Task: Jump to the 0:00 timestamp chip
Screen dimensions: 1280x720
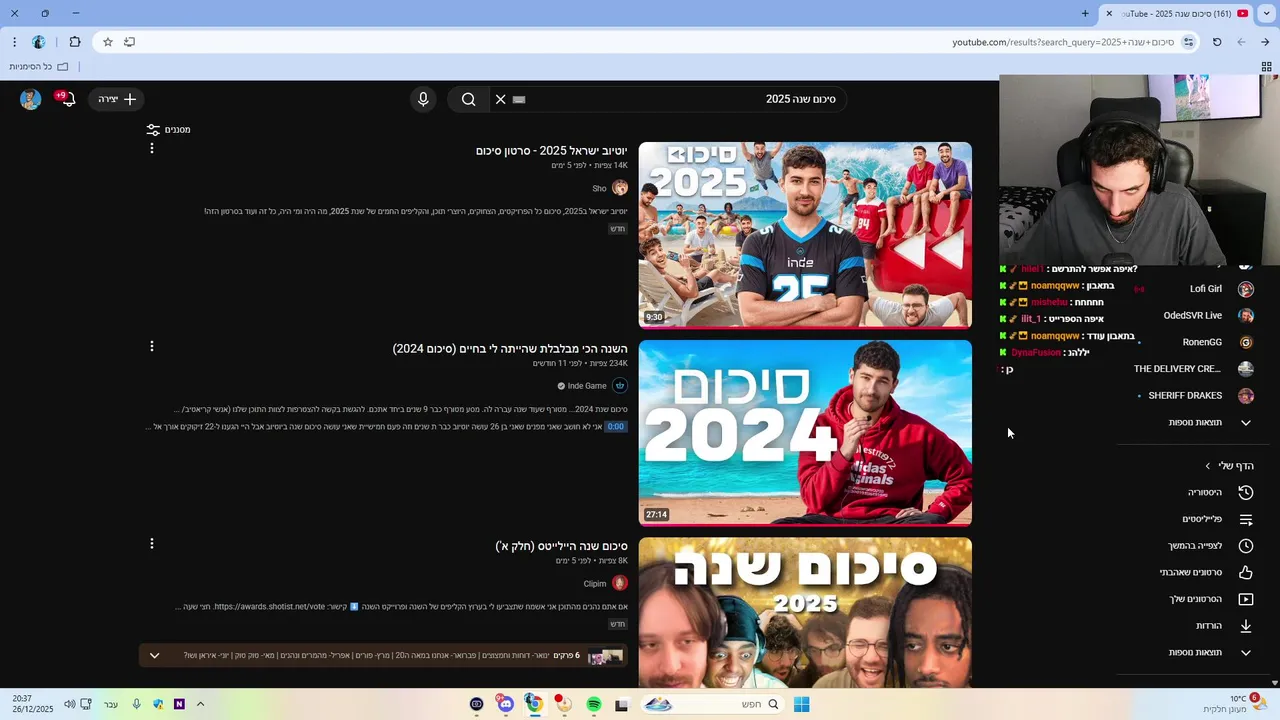Action: click(616, 427)
